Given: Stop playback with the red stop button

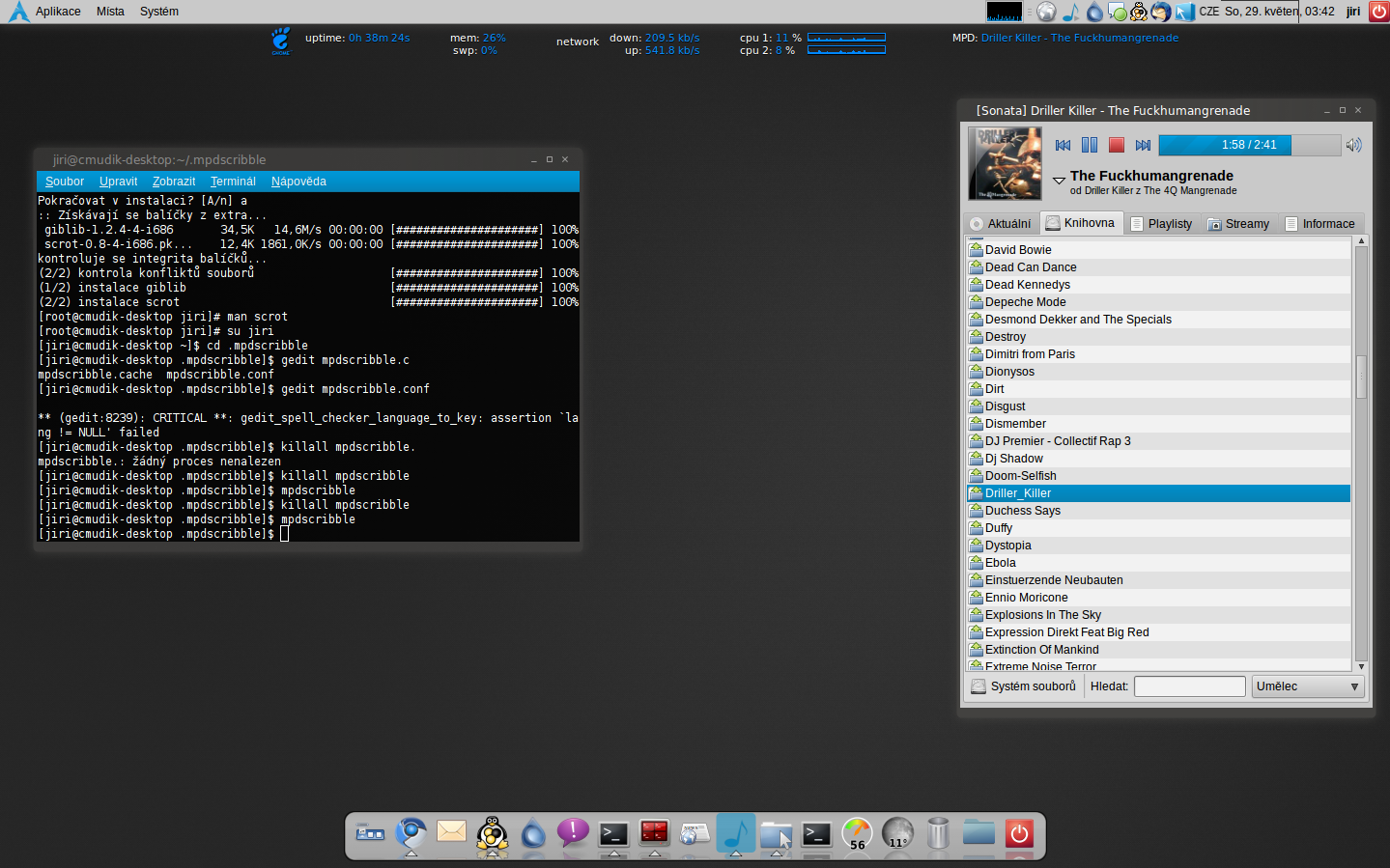Looking at the screenshot, I should pos(1117,145).
